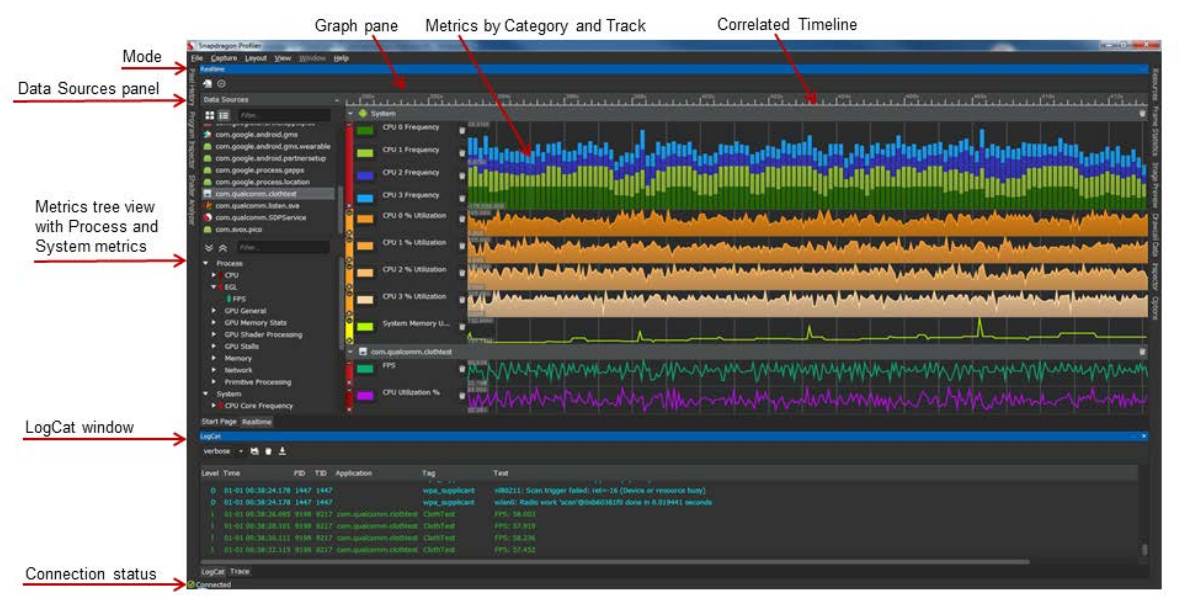Click the Android icon in System header
Image resolution: width=1184 pixels, height=604 pixels.
tap(362, 113)
